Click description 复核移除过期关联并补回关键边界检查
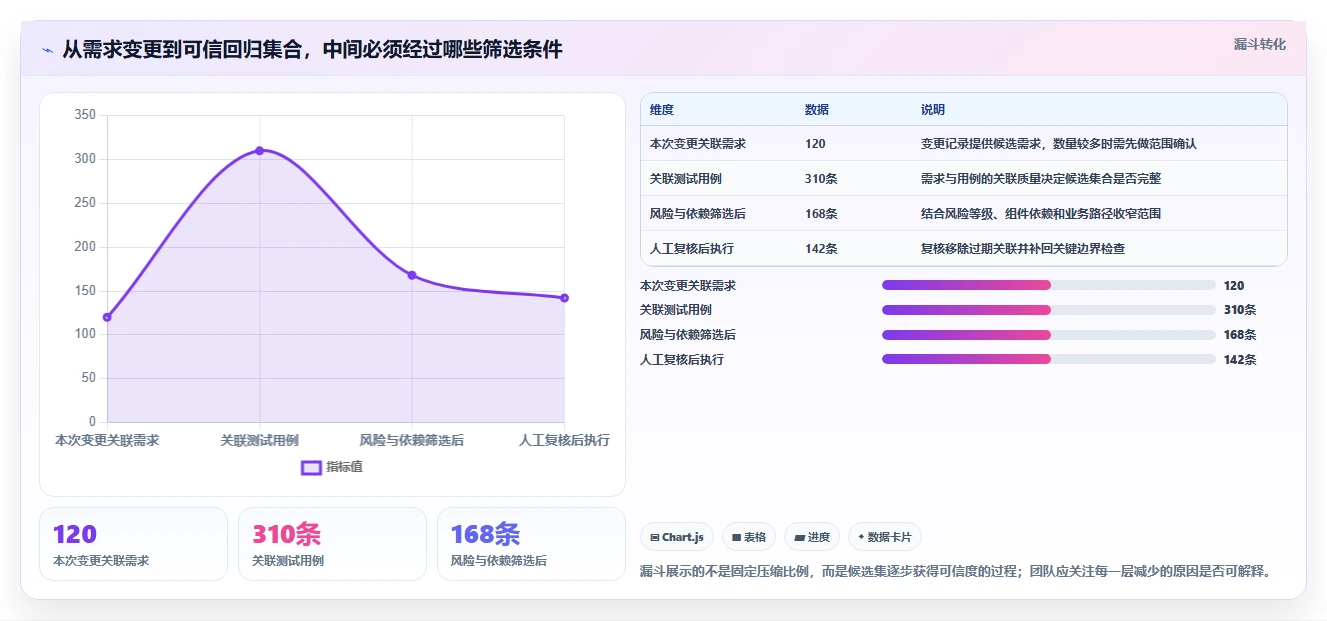The width and height of the screenshot is (1327, 621). [1023, 249]
